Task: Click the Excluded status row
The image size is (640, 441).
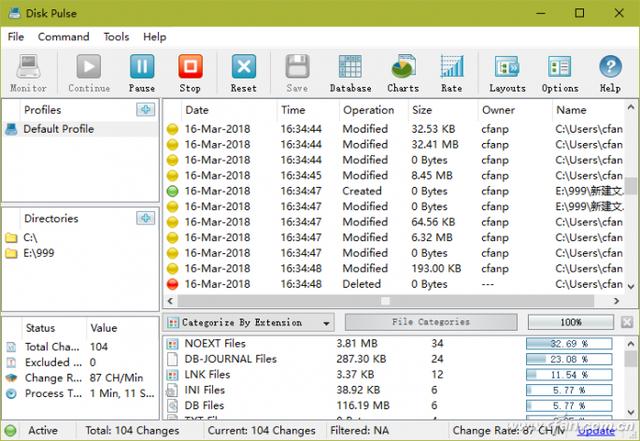Action: point(80,363)
